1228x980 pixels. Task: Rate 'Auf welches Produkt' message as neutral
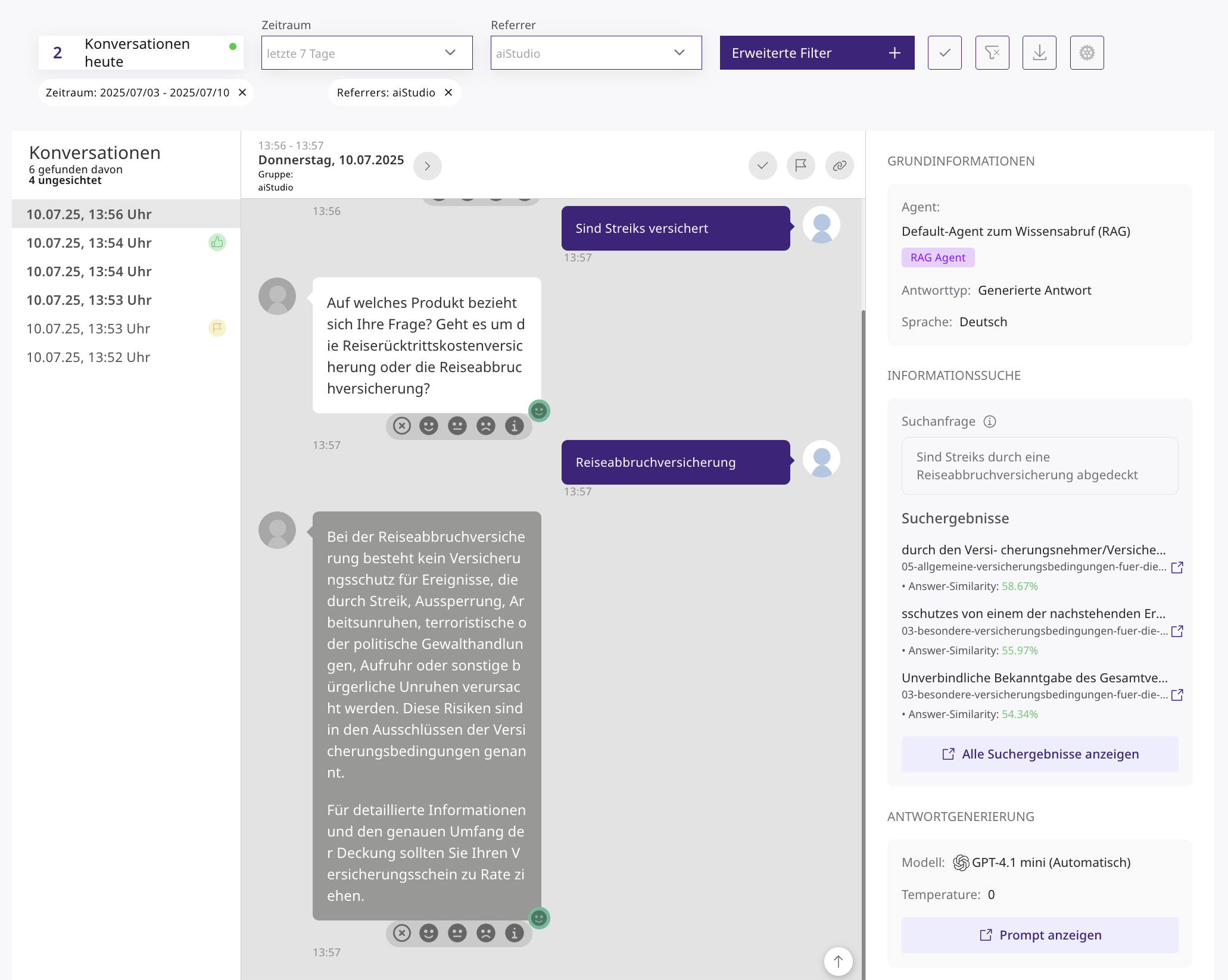457,426
